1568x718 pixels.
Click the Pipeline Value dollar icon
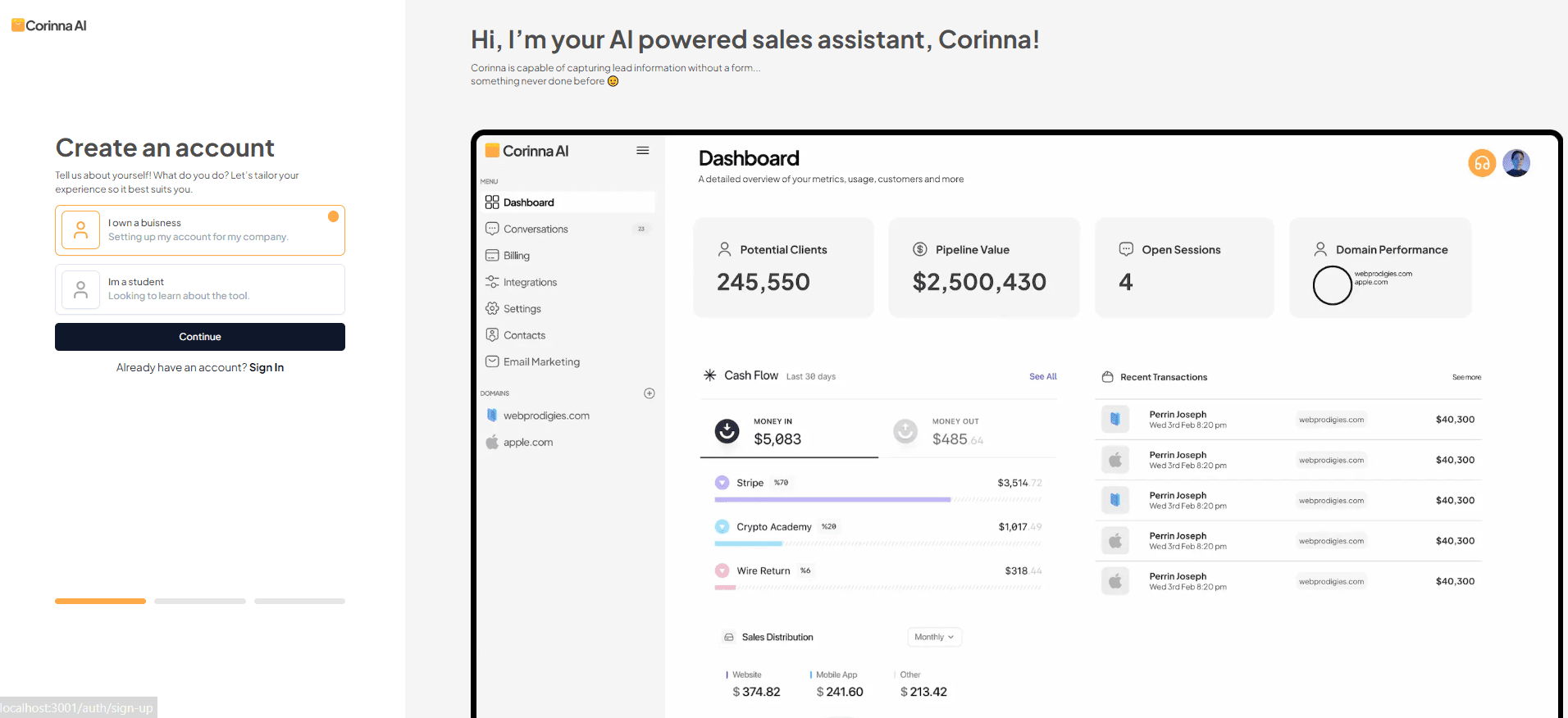pos(920,249)
